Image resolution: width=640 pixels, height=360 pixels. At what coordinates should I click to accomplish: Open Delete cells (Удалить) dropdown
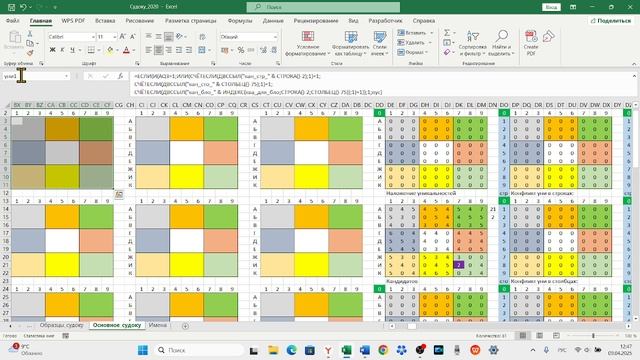(x=414, y=42)
